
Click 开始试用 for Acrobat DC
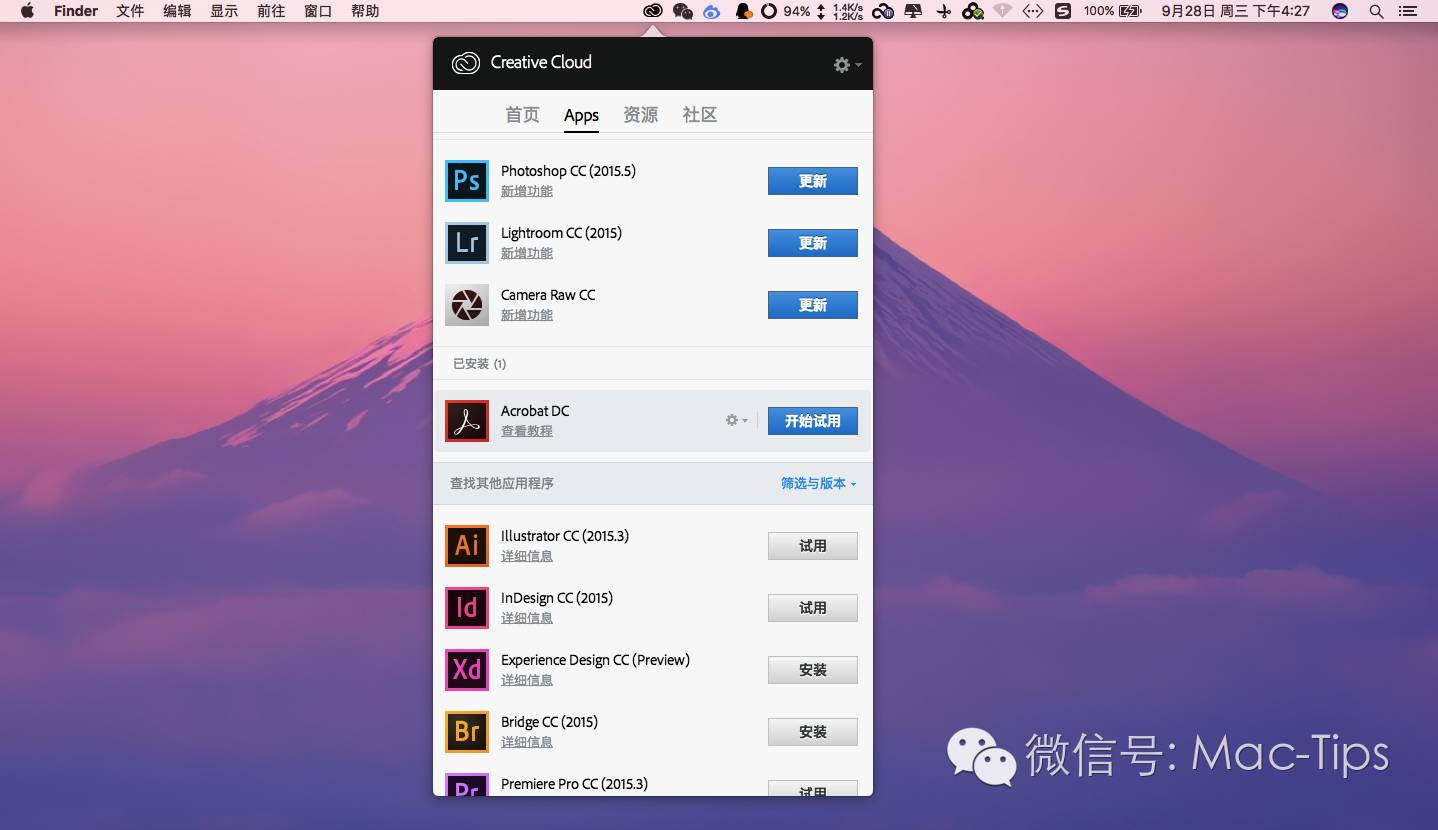[812, 421]
